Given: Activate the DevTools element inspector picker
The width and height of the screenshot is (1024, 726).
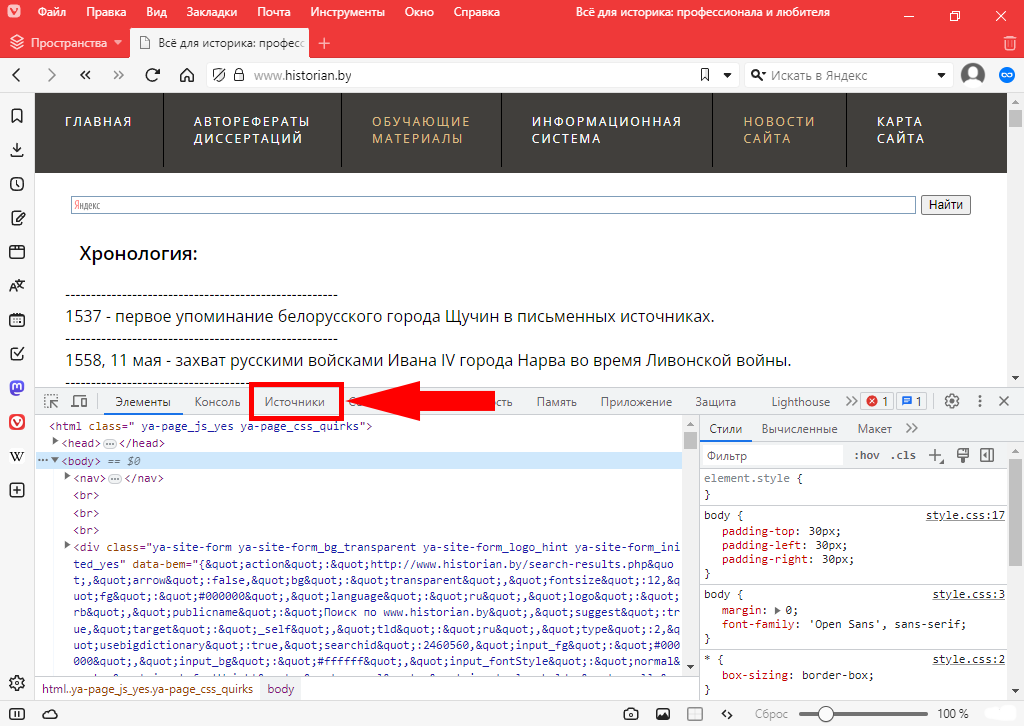Looking at the screenshot, I should point(51,402).
